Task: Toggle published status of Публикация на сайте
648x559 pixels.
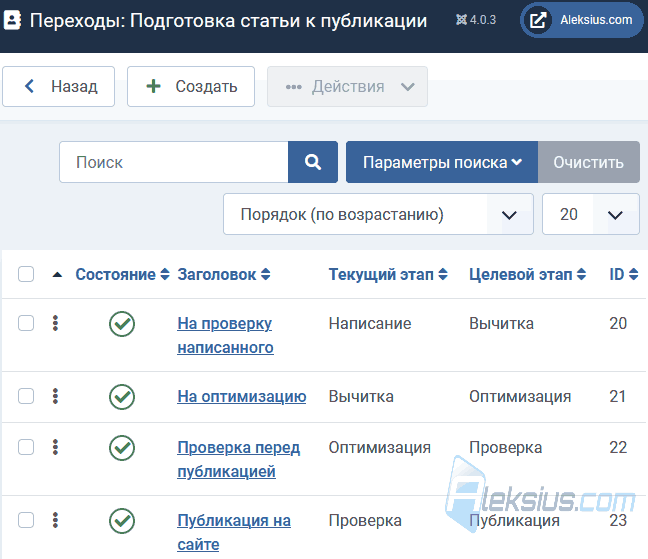Action: (122, 521)
